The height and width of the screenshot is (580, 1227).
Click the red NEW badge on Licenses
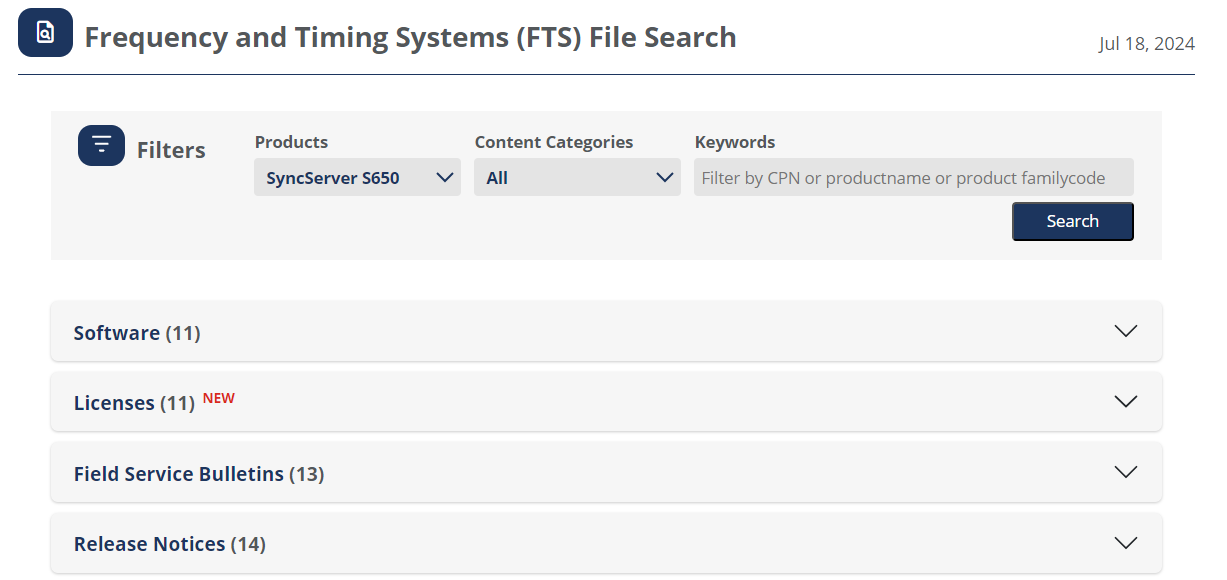(x=219, y=398)
